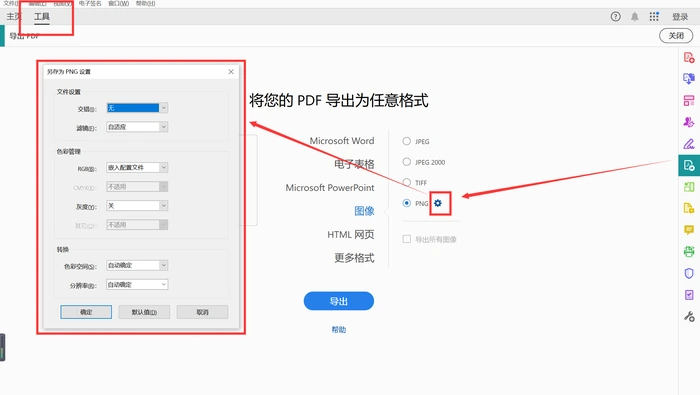Open the Fill & Sign pen tool
This screenshot has height=395, width=700.
pyautogui.click(x=689, y=144)
